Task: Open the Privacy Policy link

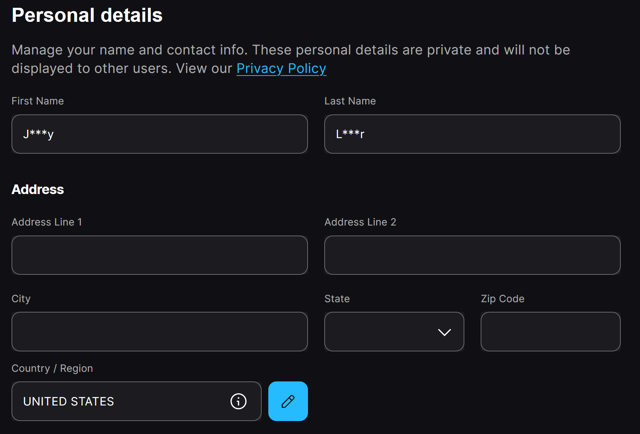Action: point(281,68)
